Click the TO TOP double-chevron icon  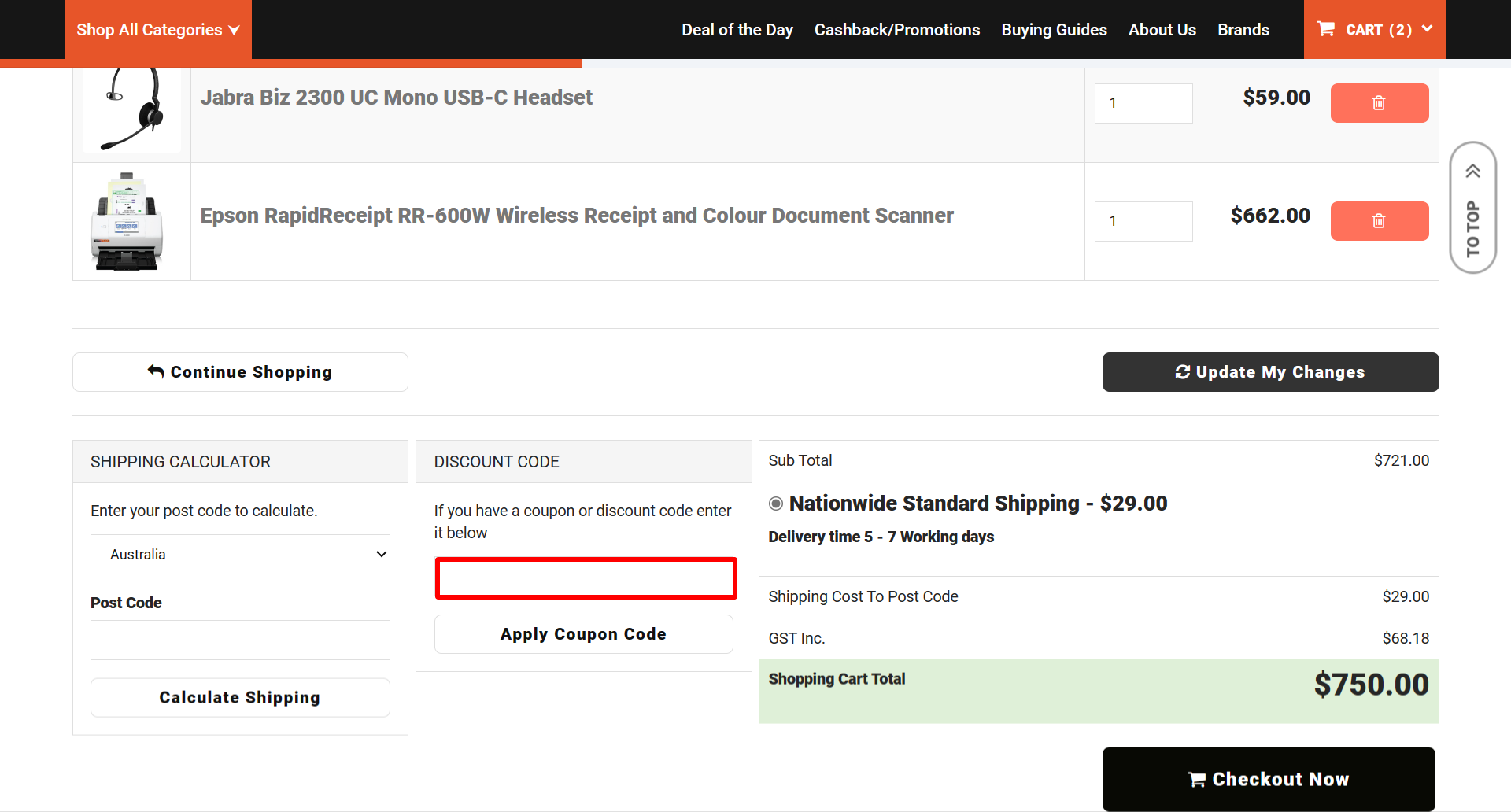(x=1472, y=169)
